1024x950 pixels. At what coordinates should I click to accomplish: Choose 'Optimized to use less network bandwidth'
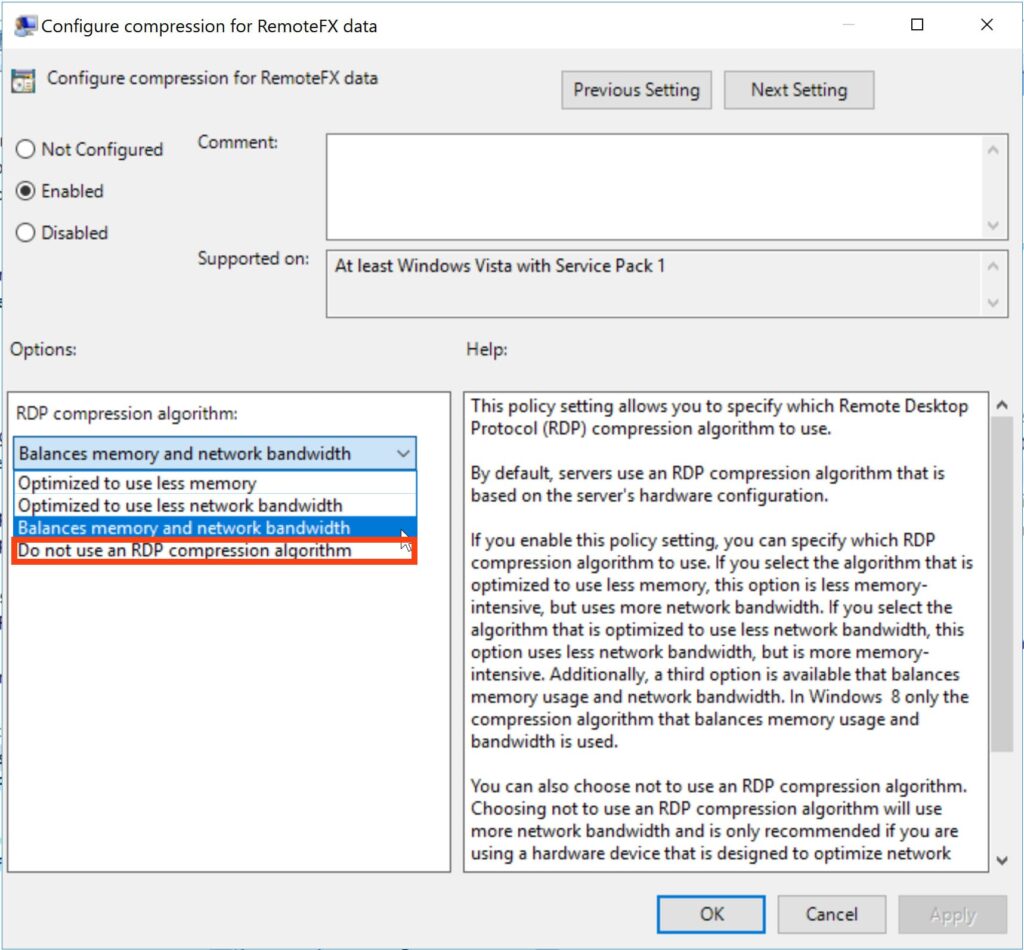(180, 506)
